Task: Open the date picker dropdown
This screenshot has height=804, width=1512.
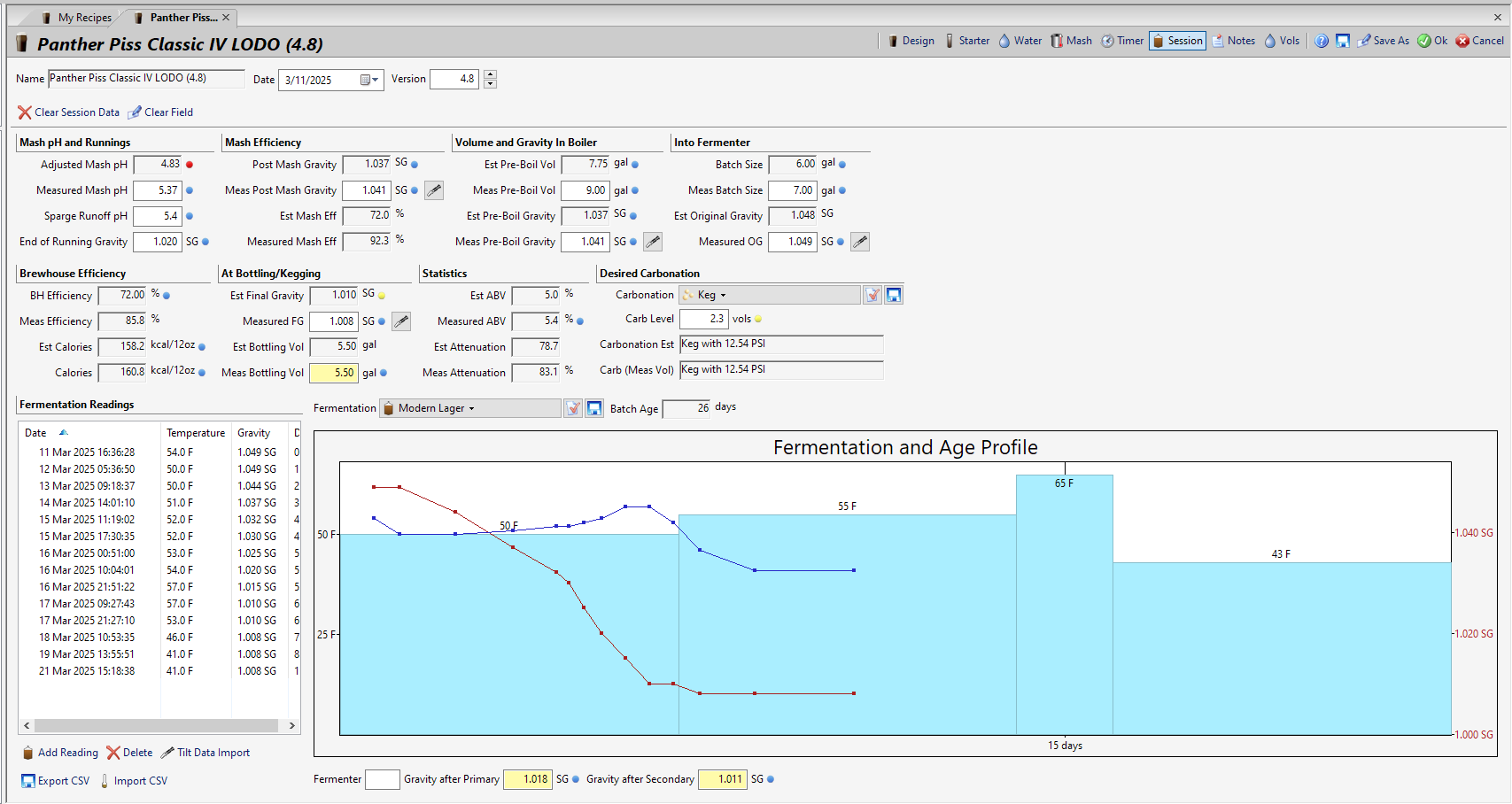Action: pyautogui.click(x=370, y=80)
